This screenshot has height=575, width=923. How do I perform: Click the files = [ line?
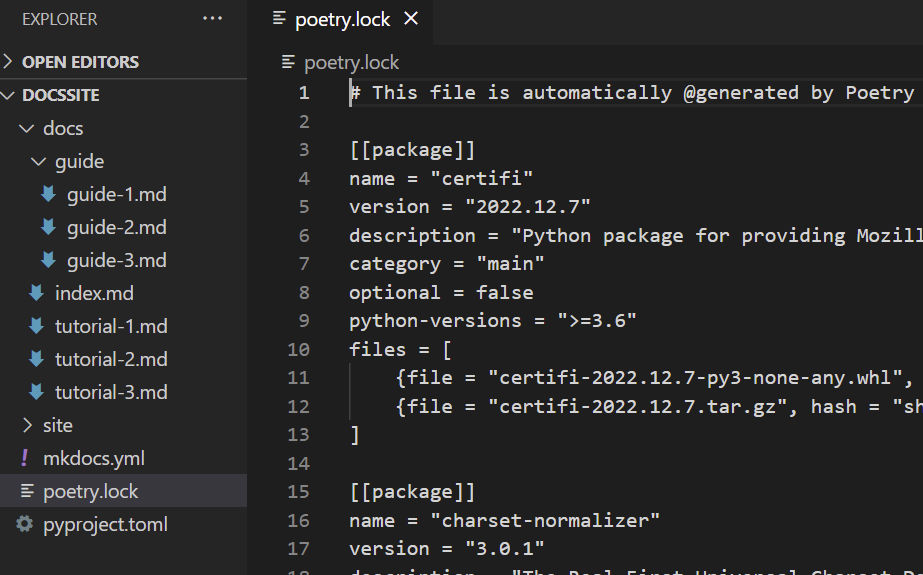tap(400, 350)
